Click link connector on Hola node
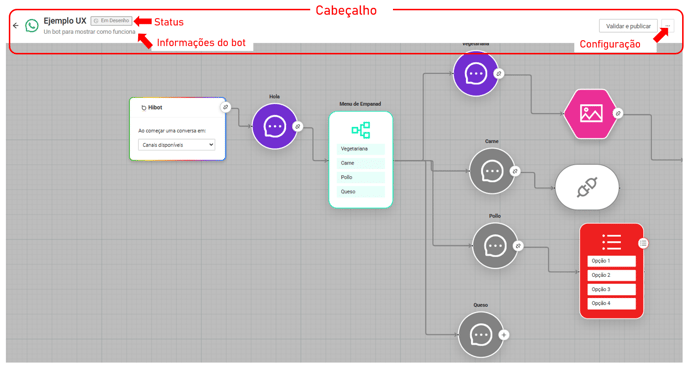The height and width of the screenshot is (366, 688). click(x=297, y=127)
